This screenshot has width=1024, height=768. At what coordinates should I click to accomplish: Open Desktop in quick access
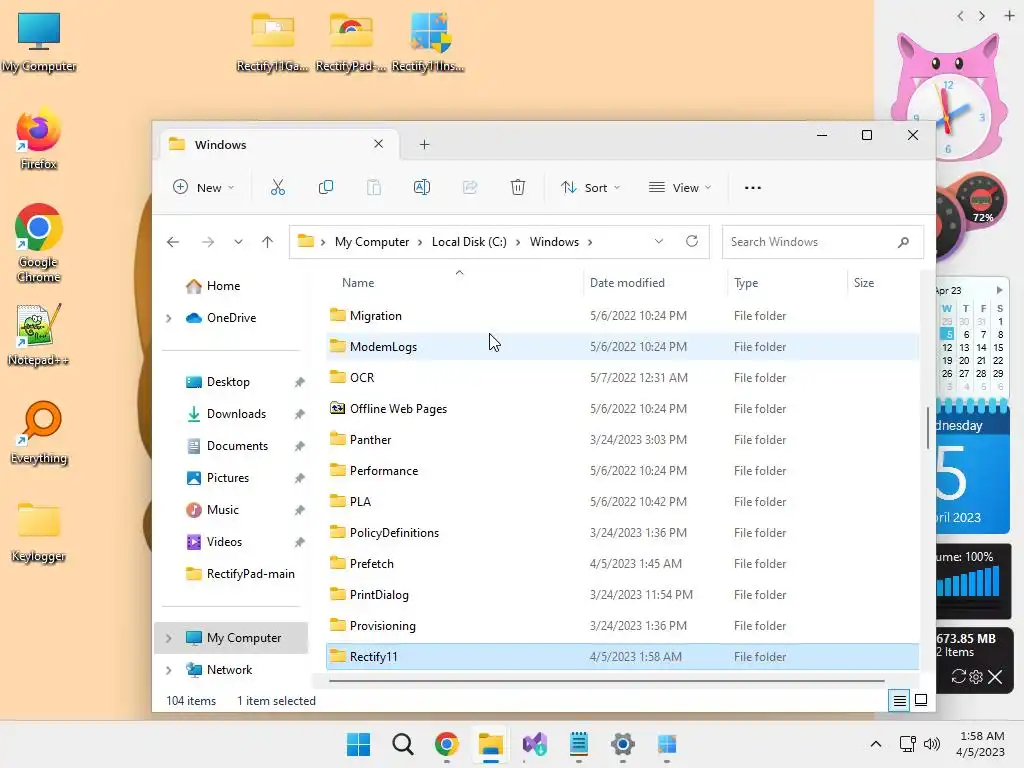[228, 382]
